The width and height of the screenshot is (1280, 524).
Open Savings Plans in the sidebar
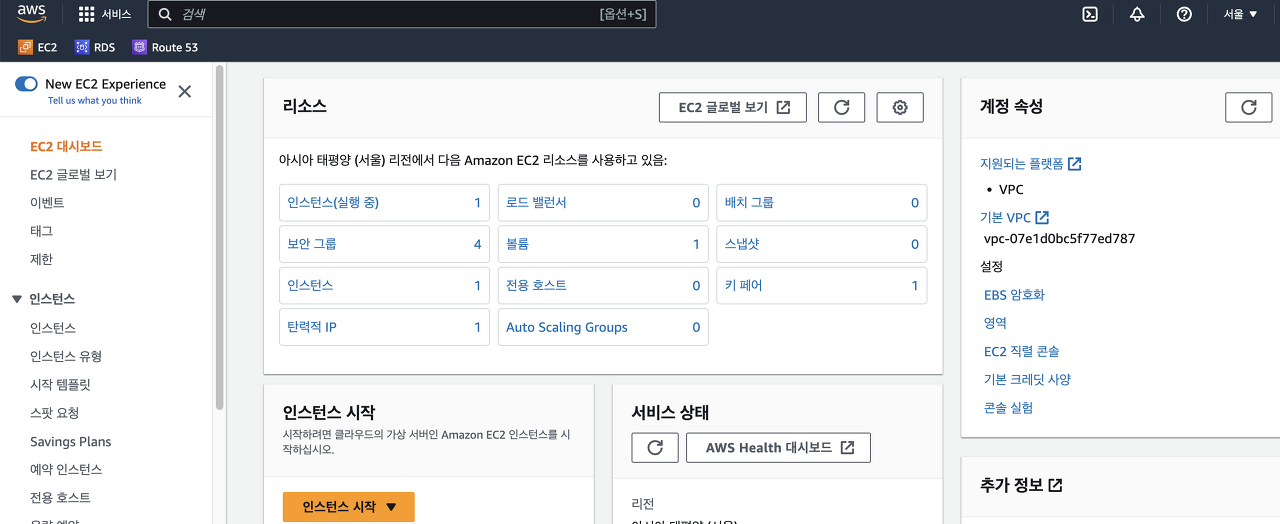click(x=70, y=441)
